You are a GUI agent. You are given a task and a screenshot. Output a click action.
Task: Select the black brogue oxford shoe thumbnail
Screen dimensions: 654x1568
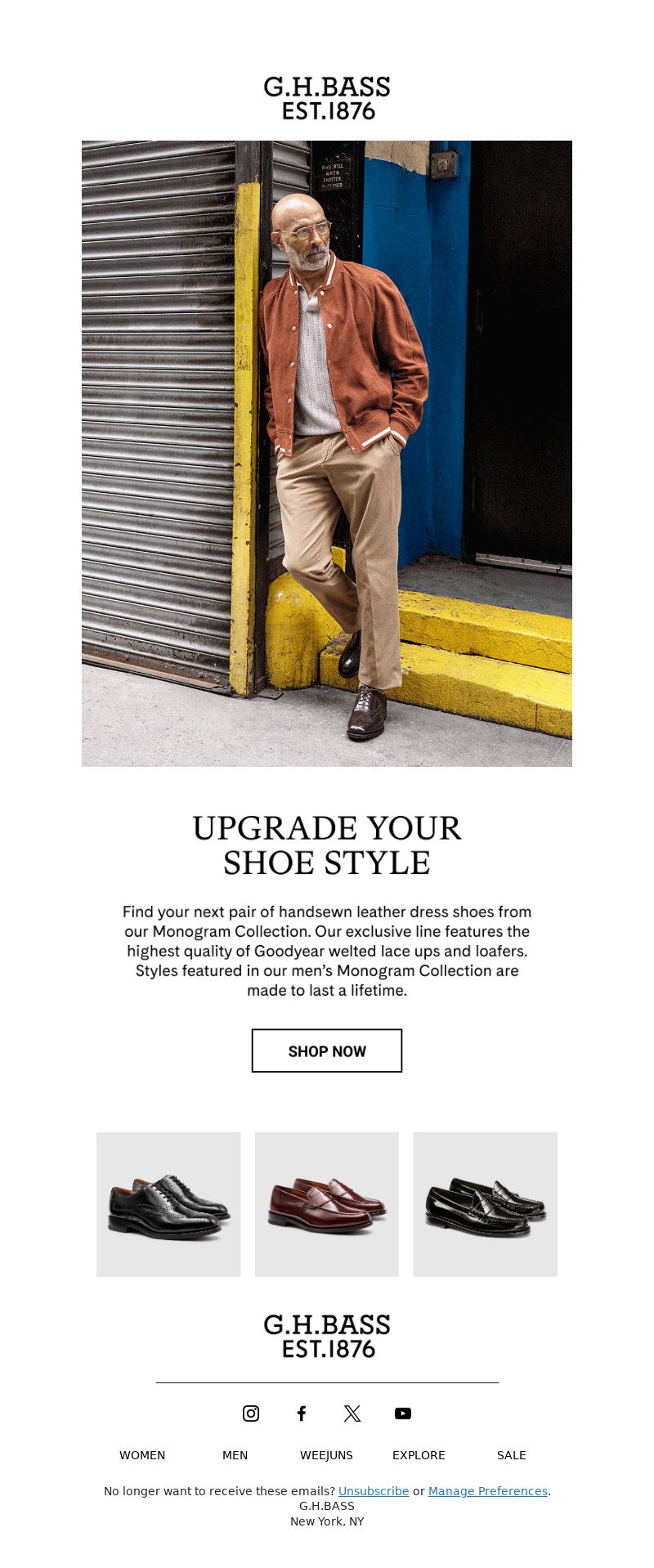168,1204
